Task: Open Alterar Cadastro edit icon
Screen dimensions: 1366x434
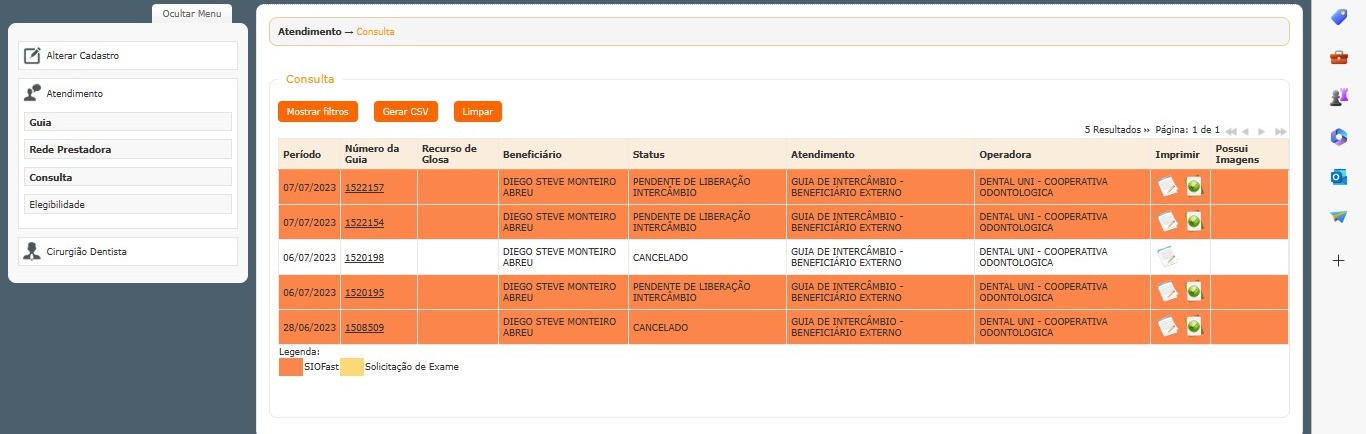Action: (x=32, y=56)
